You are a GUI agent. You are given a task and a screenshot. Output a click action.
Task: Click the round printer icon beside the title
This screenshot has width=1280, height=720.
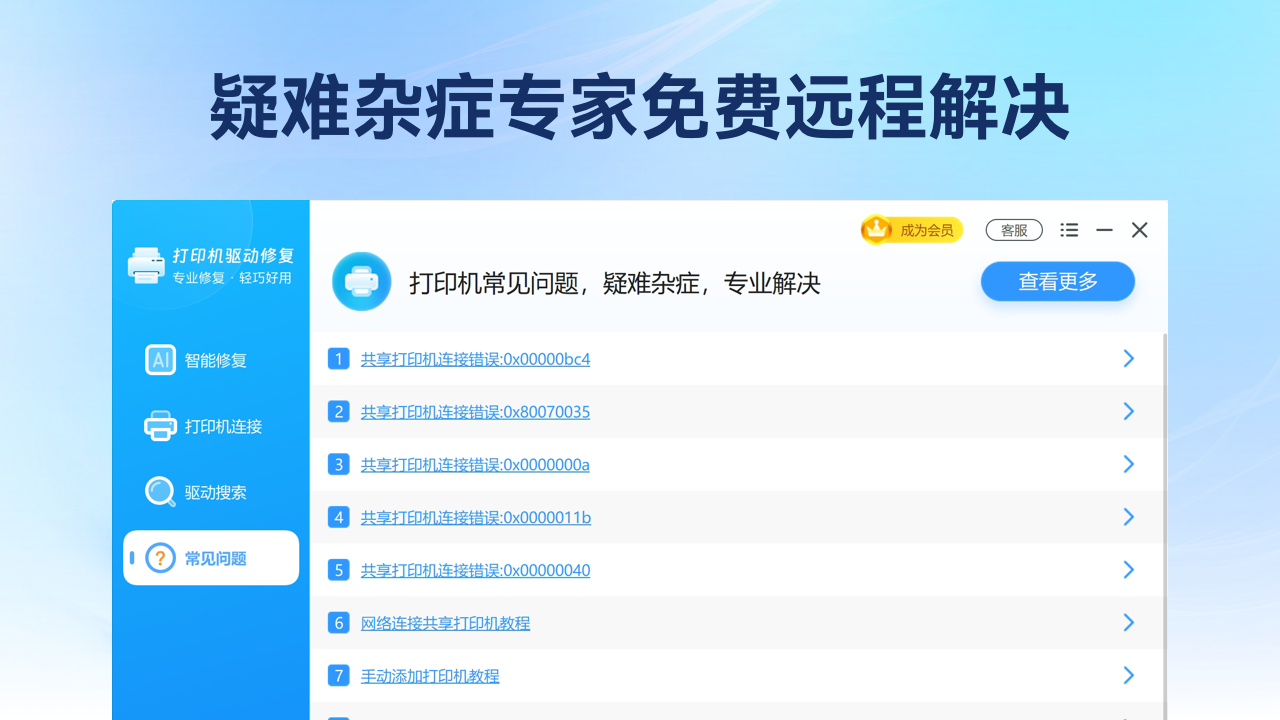(x=362, y=282)
